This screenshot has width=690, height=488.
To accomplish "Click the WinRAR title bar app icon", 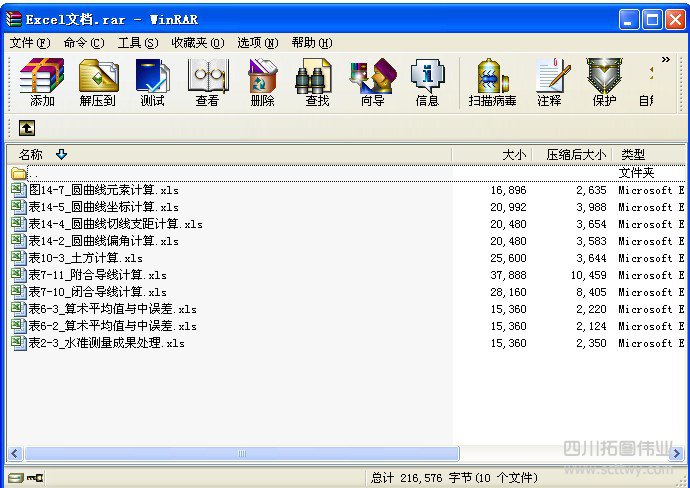I will 14,19.
